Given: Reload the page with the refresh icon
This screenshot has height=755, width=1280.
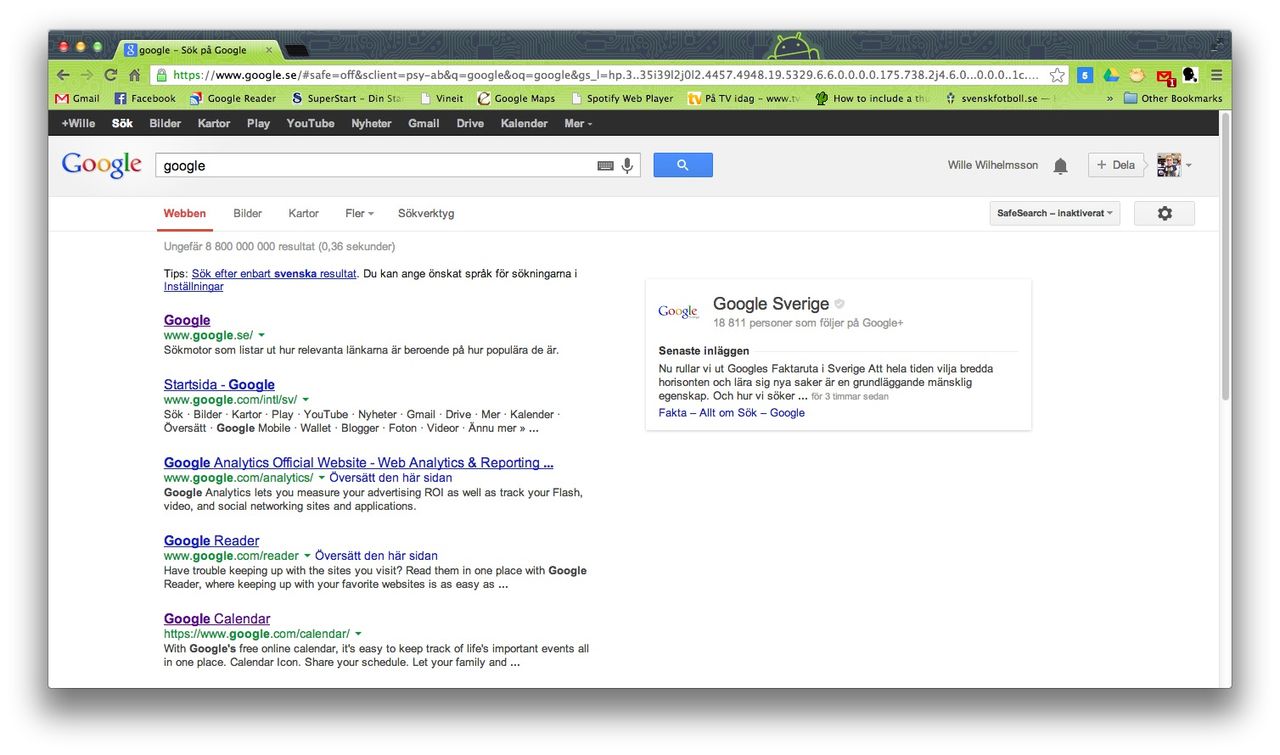Looking at the screenshot, I should click(x=111, y=75).
